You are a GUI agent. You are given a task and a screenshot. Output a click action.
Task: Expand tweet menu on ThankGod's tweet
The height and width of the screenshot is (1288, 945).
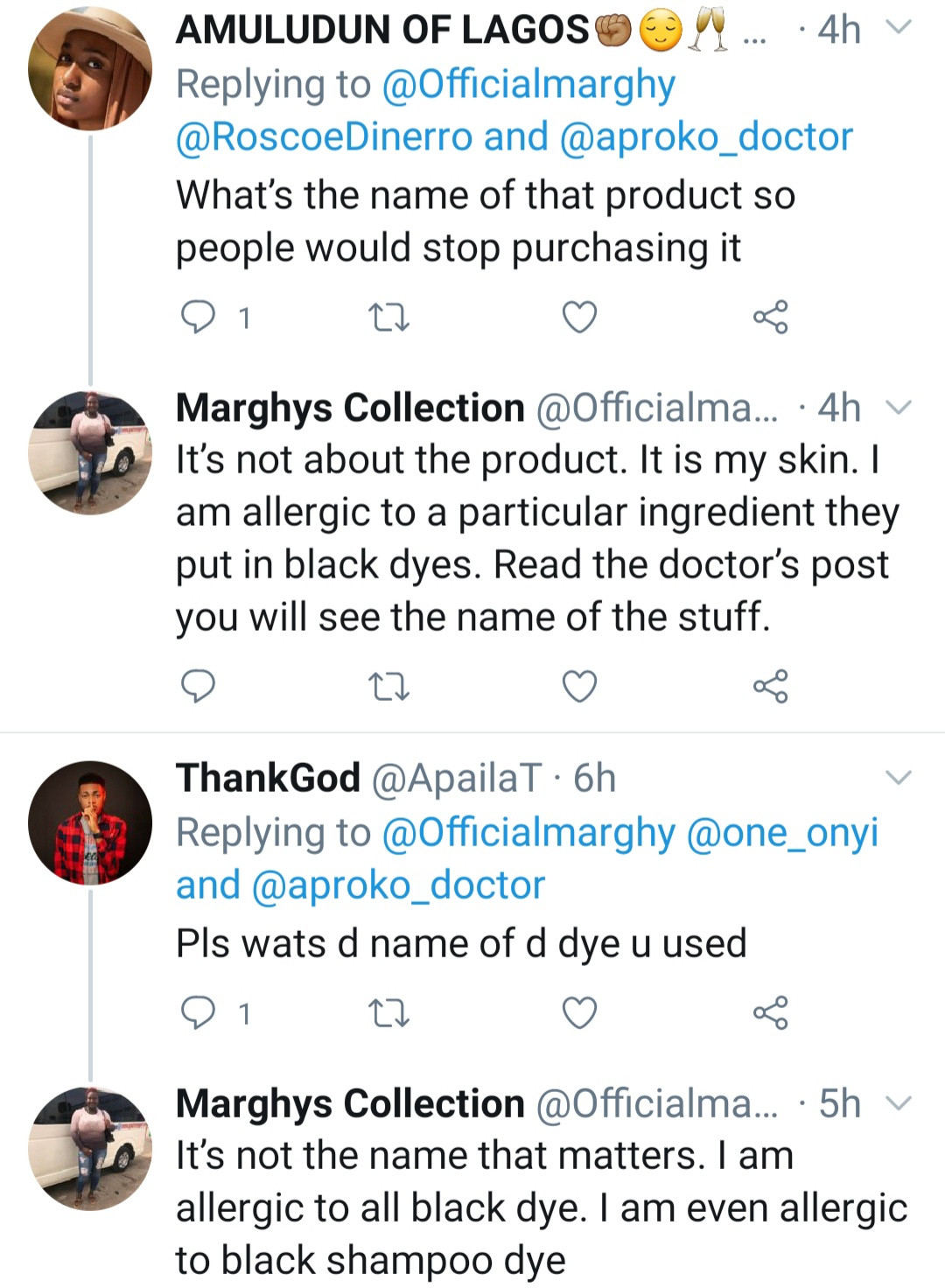[899, 777]
